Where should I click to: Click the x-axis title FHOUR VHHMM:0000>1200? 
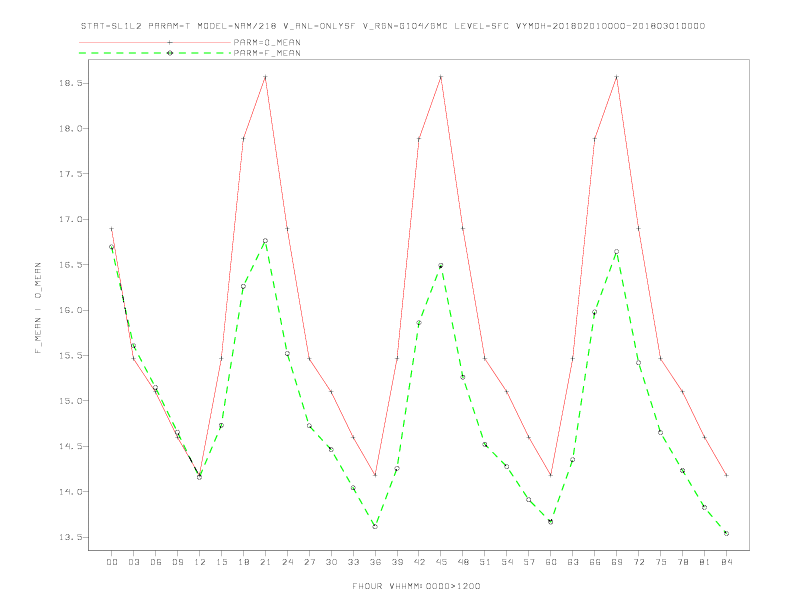[416, 586]
